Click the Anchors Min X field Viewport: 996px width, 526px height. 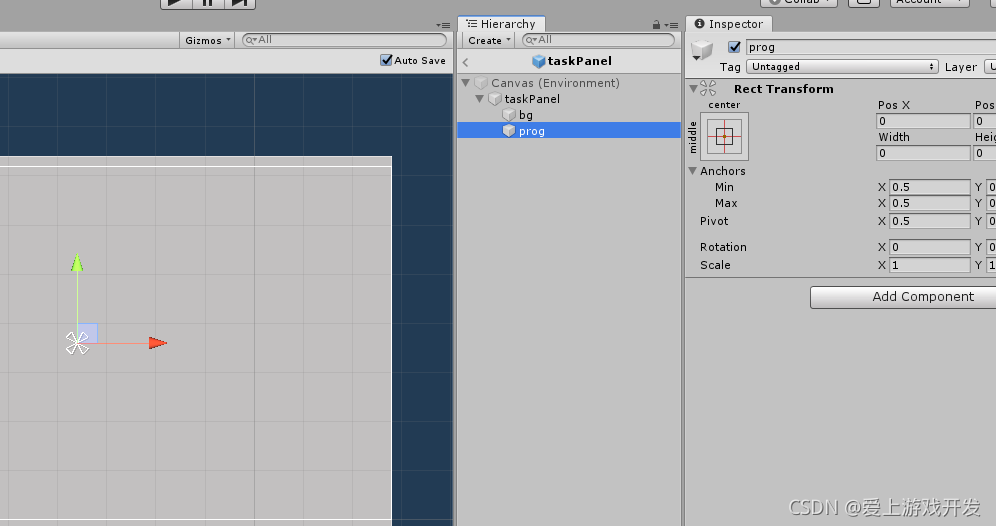point(930,187)
